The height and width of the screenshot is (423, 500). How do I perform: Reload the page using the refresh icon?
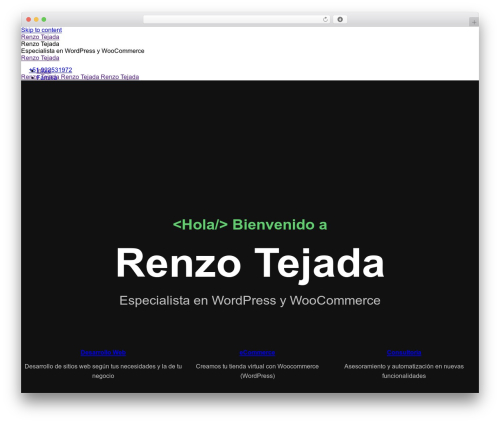325,19
